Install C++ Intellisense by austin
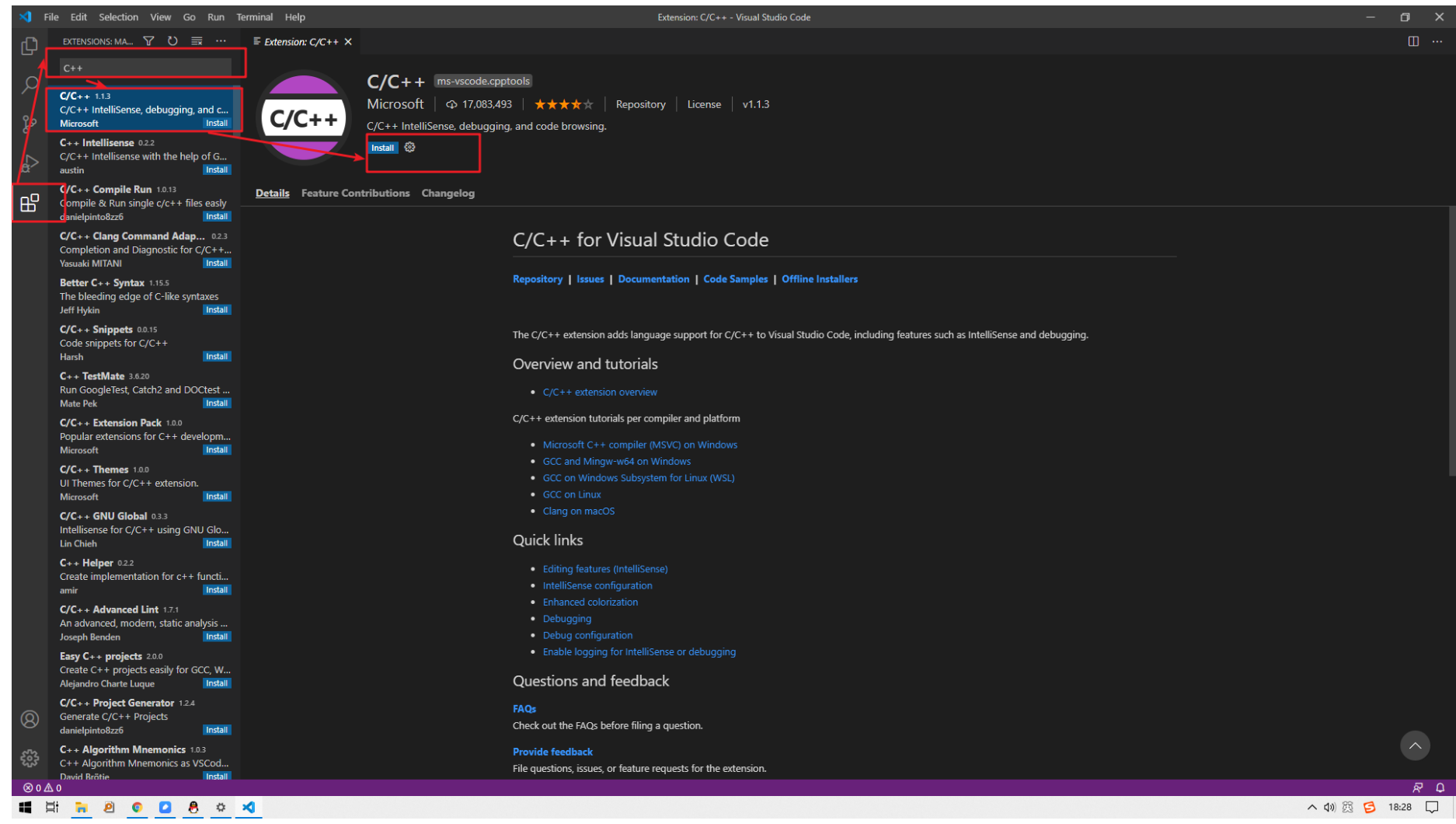Image resolution: width=1456 pixels, height=824 pixels. tap(217, 169)
